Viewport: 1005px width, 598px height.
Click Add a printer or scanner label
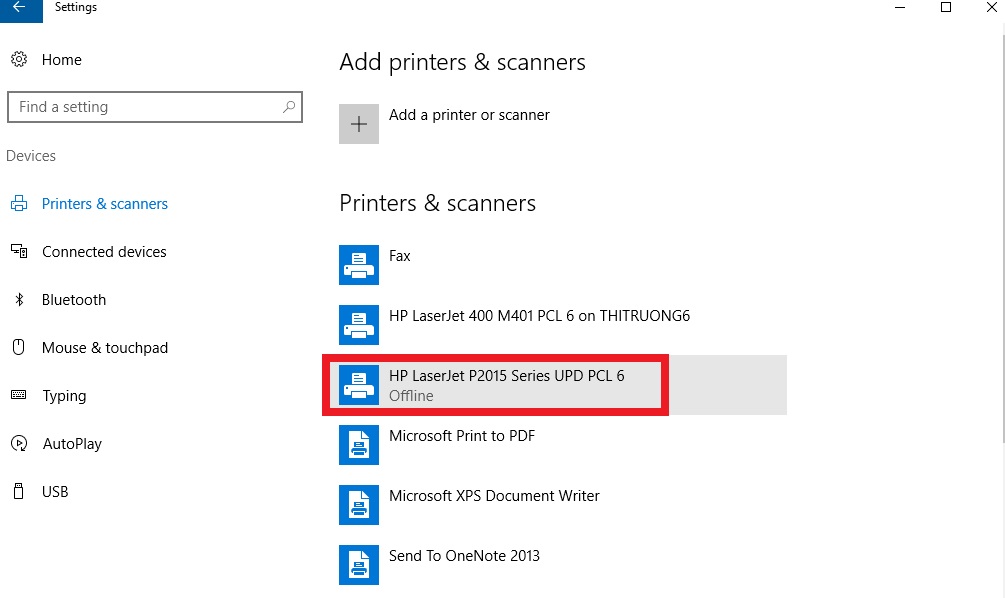click(x=469, y=115)
